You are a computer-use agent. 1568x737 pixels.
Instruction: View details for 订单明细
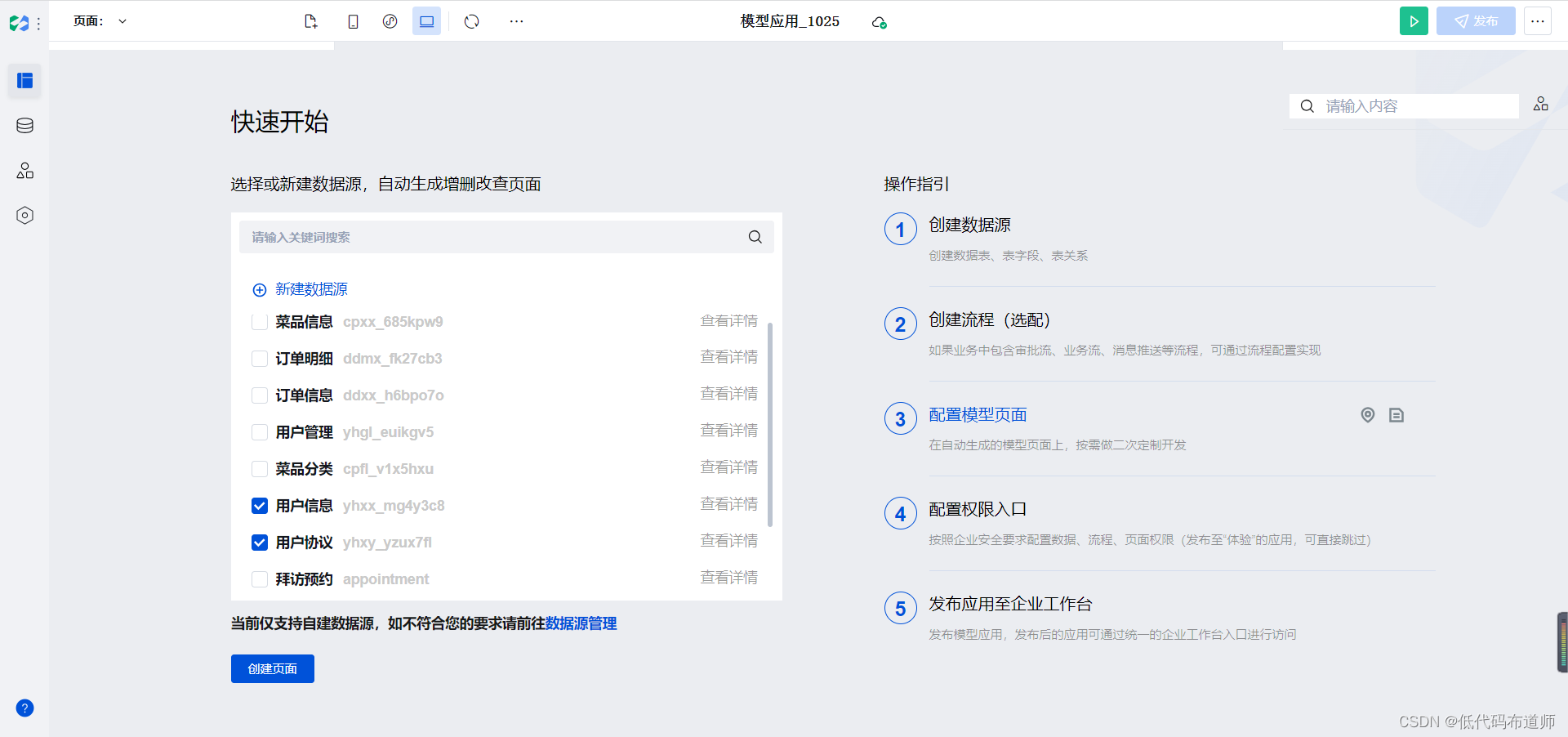728,357
